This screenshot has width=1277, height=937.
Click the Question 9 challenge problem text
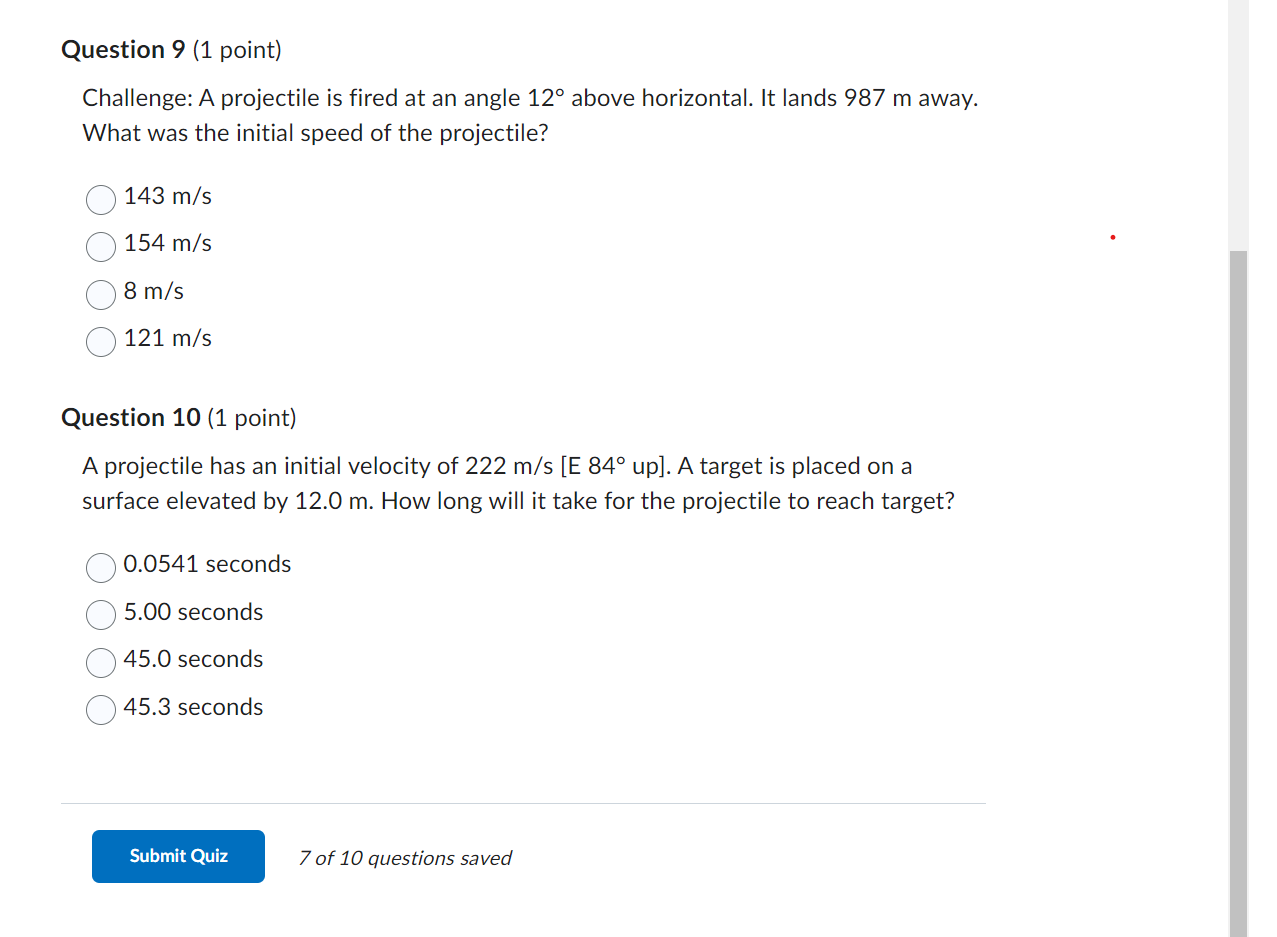pyautogui.click(x=530, y=115)
